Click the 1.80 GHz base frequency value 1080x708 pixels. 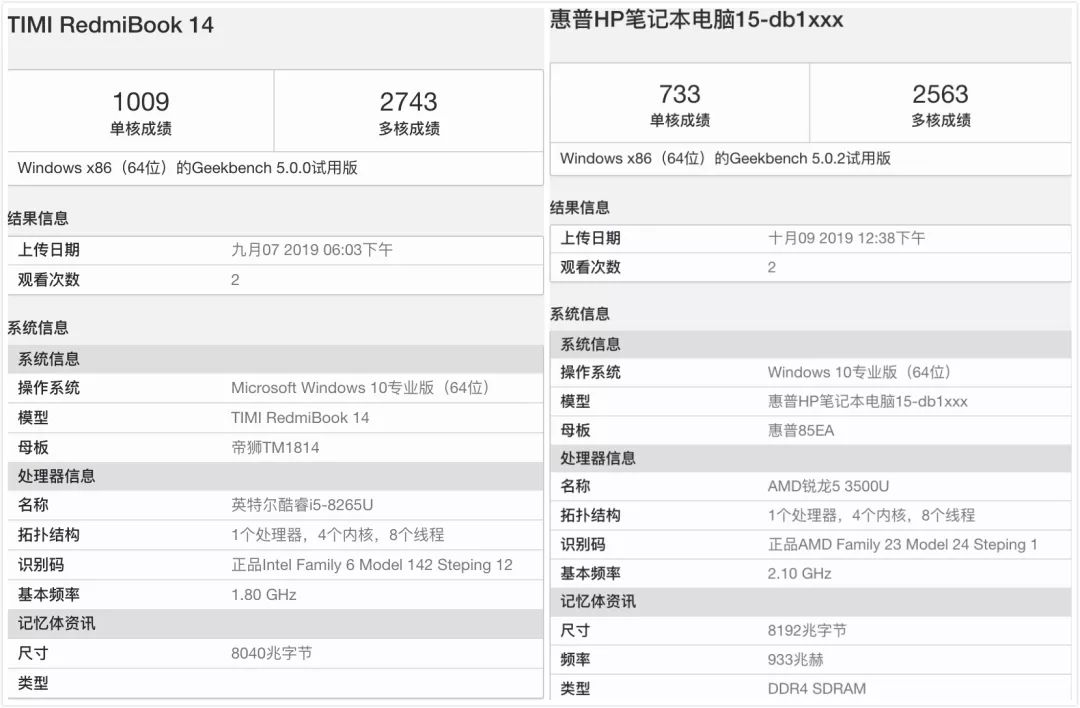click(264, 594)
